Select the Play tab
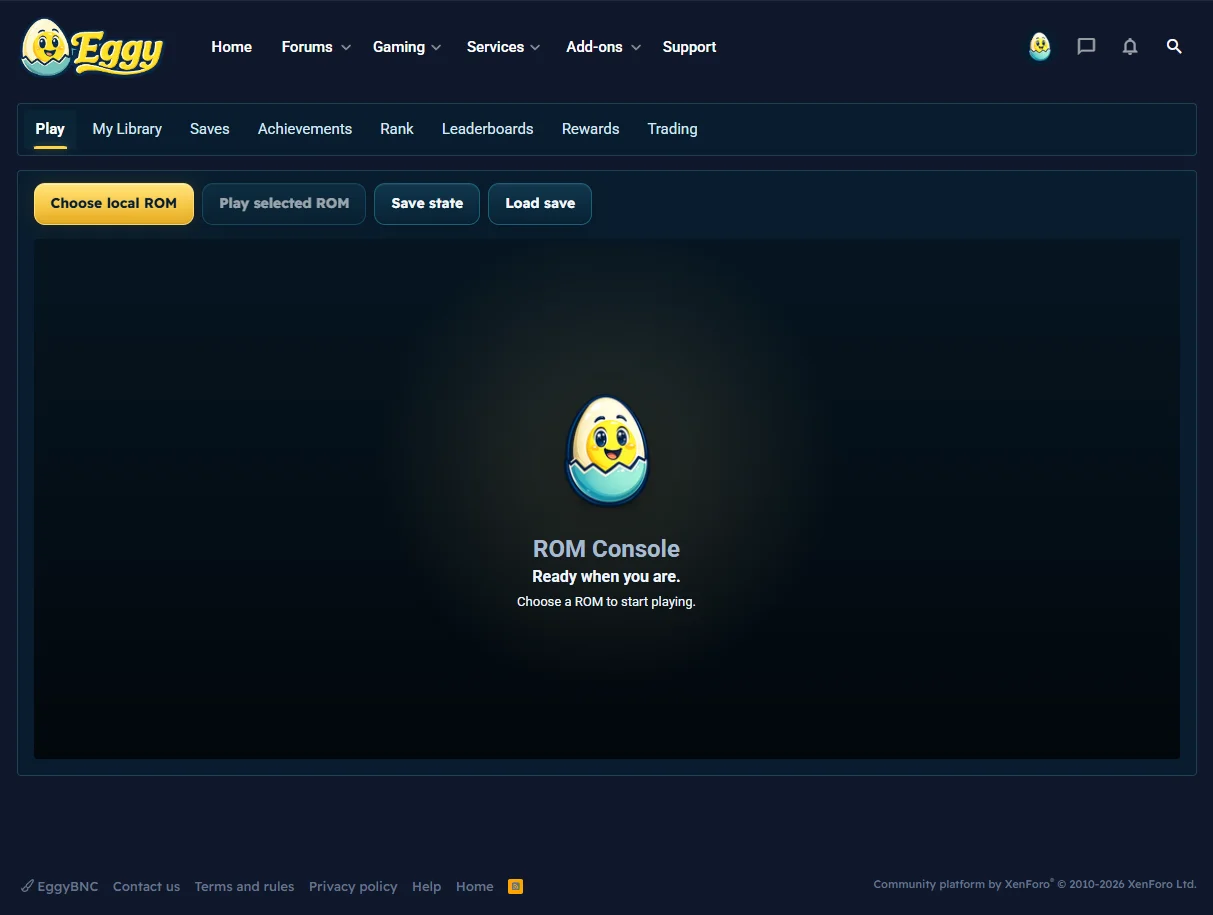This screenshot has height=915, width=1213. pos(50,129)
